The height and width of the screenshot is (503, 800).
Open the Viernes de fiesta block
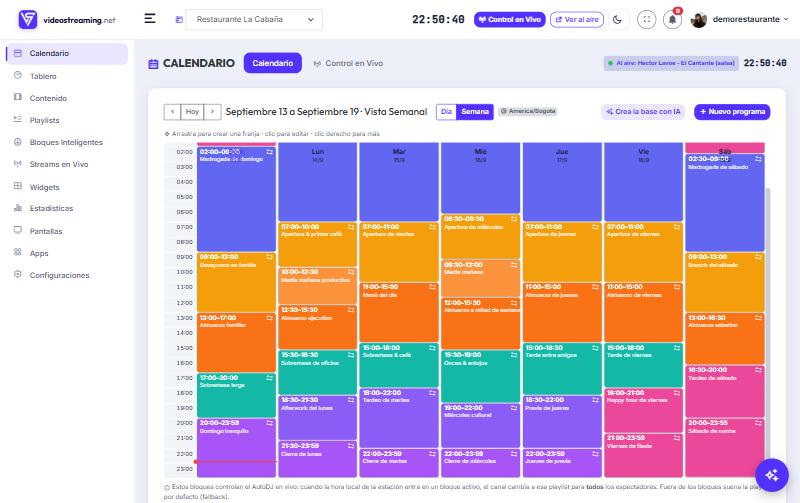tap(643, 455)
